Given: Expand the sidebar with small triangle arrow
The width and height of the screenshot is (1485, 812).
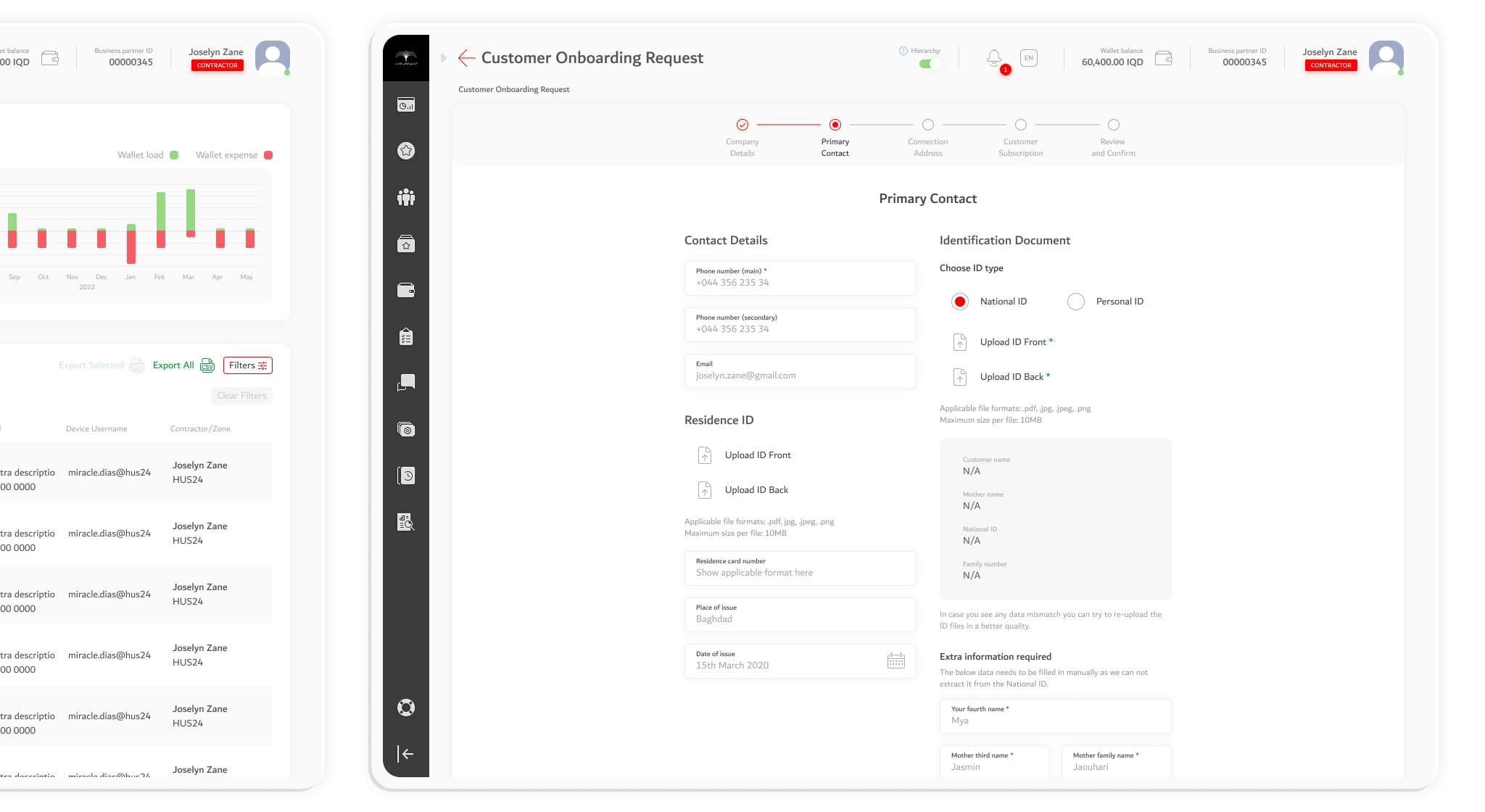Looking at the screenshot, I should (443, 58).
